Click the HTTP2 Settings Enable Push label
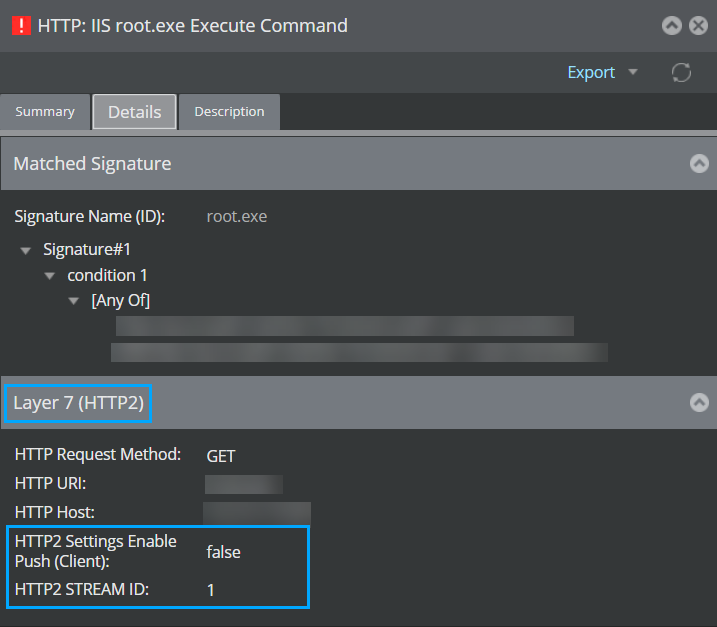Screen dimensions: 717x627 [x=96, y=551]
